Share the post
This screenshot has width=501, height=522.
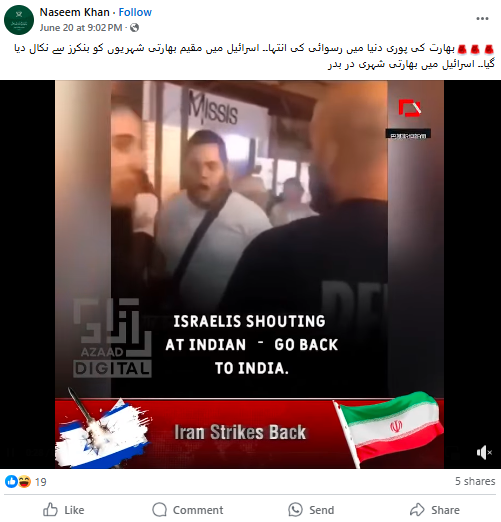[x=435, y=510]
